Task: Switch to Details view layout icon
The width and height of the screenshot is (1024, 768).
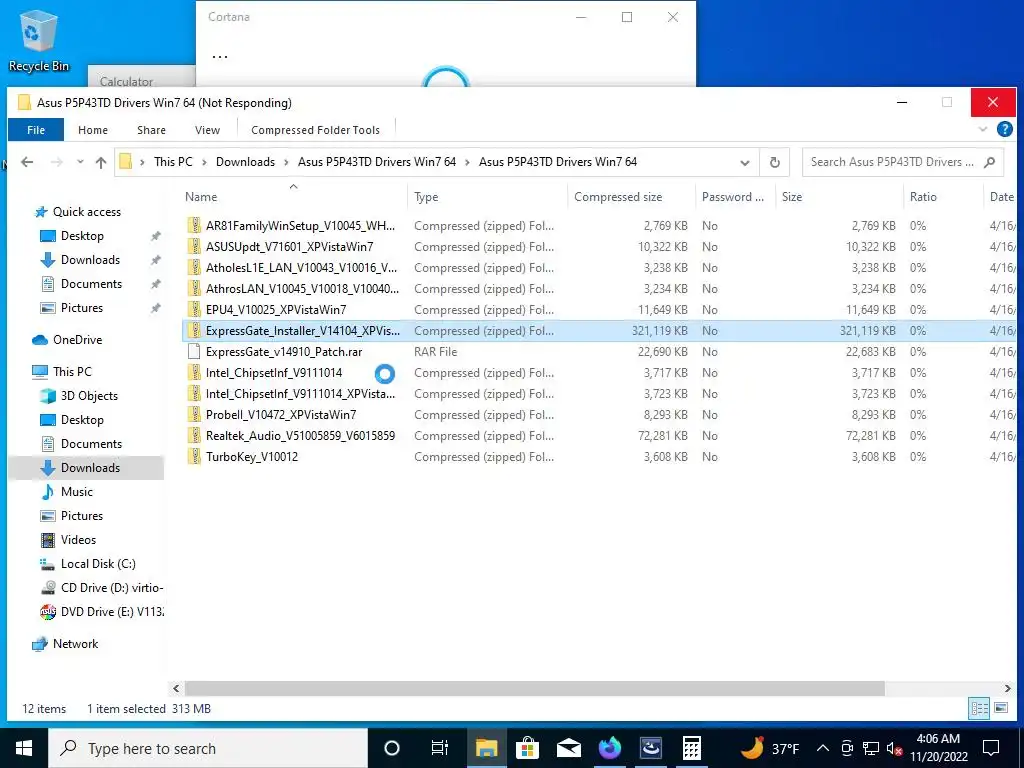Action: [x=979, y=708]
